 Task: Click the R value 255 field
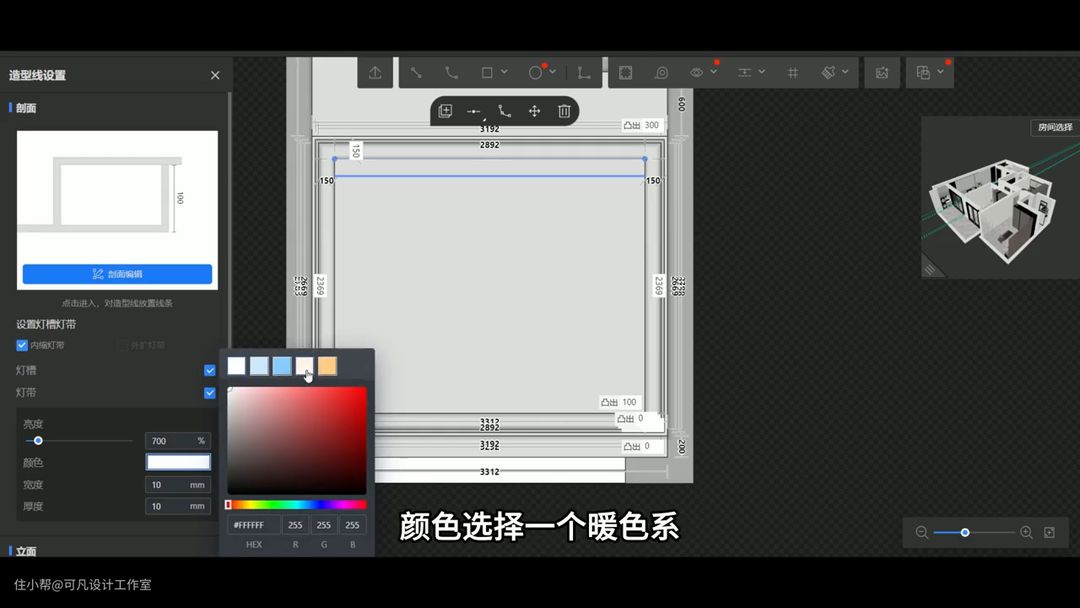coord(295,525)
